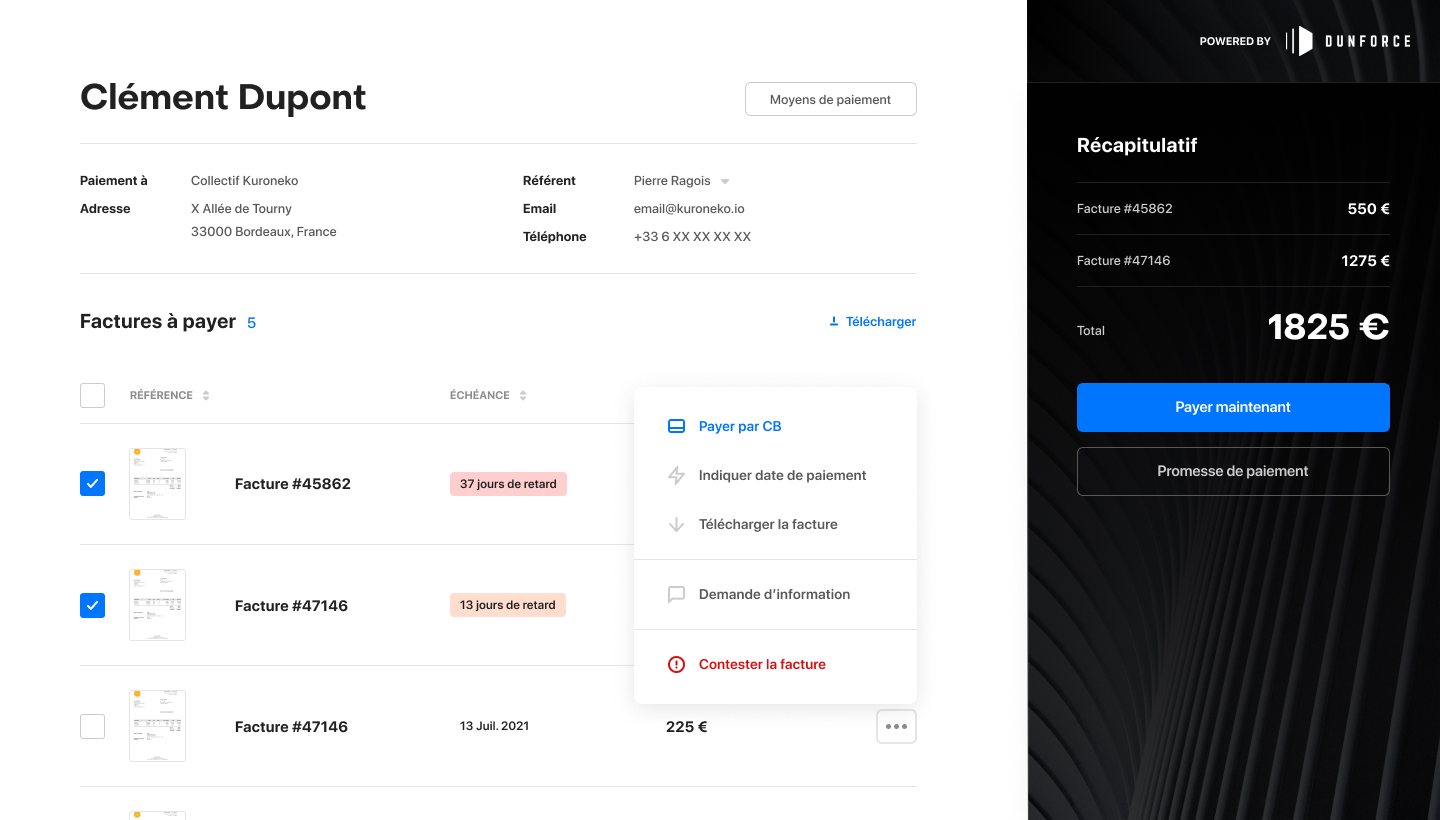Click the 37 jours de retard badge
The height and width of the screenshot is (820, 1440).
pyautogui.click(x=508, y=484)
